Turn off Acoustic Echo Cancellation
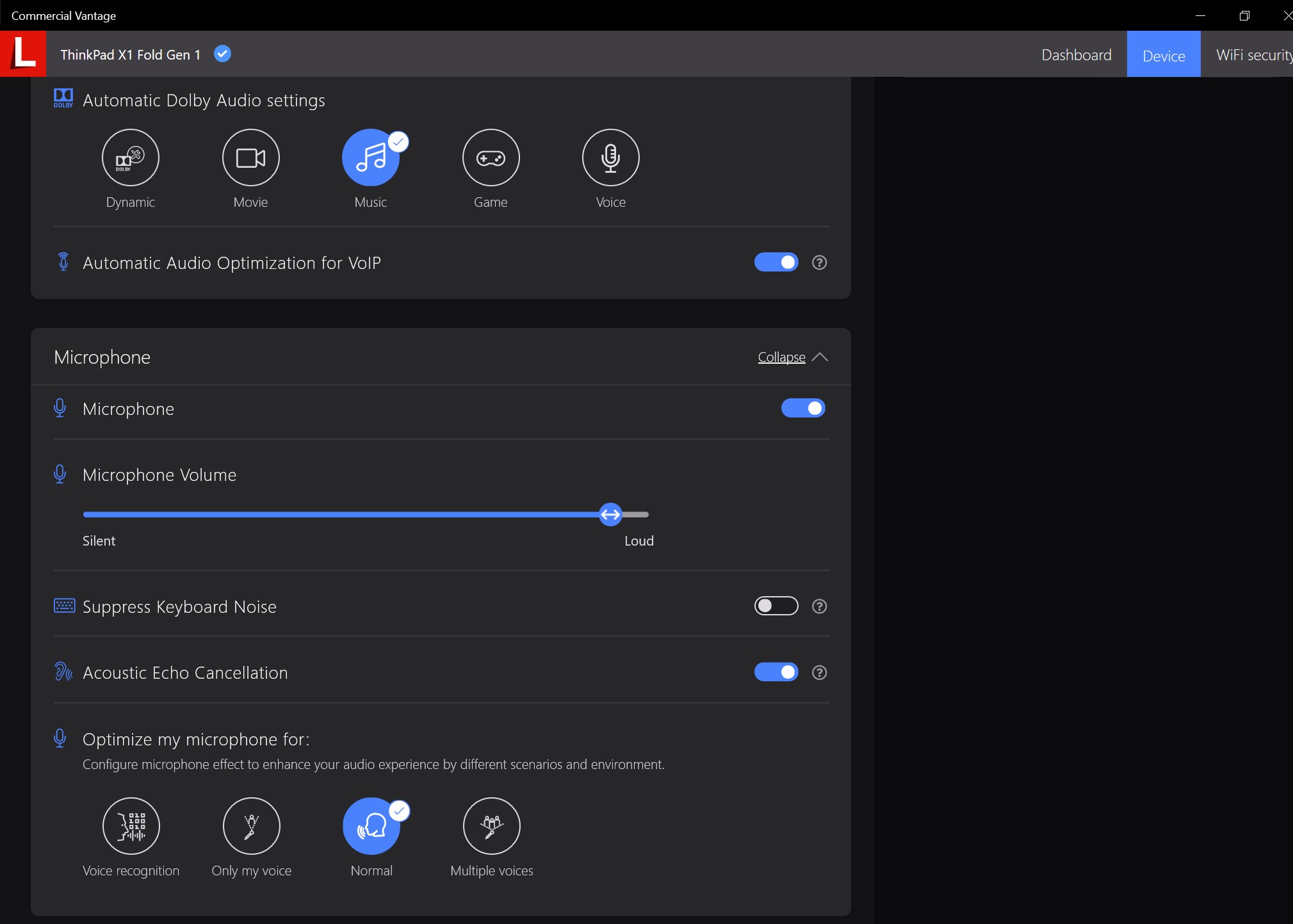 point(776,672)
